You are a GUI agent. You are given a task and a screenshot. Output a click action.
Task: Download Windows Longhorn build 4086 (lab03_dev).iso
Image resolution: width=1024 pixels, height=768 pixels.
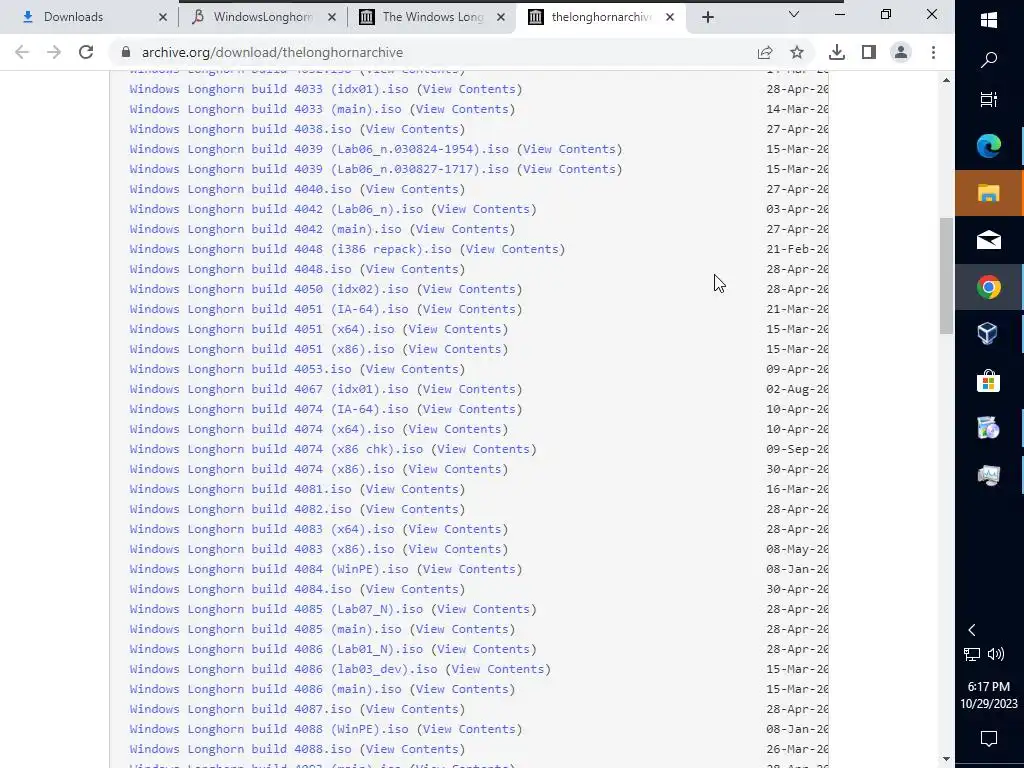(x=283, y=669)
